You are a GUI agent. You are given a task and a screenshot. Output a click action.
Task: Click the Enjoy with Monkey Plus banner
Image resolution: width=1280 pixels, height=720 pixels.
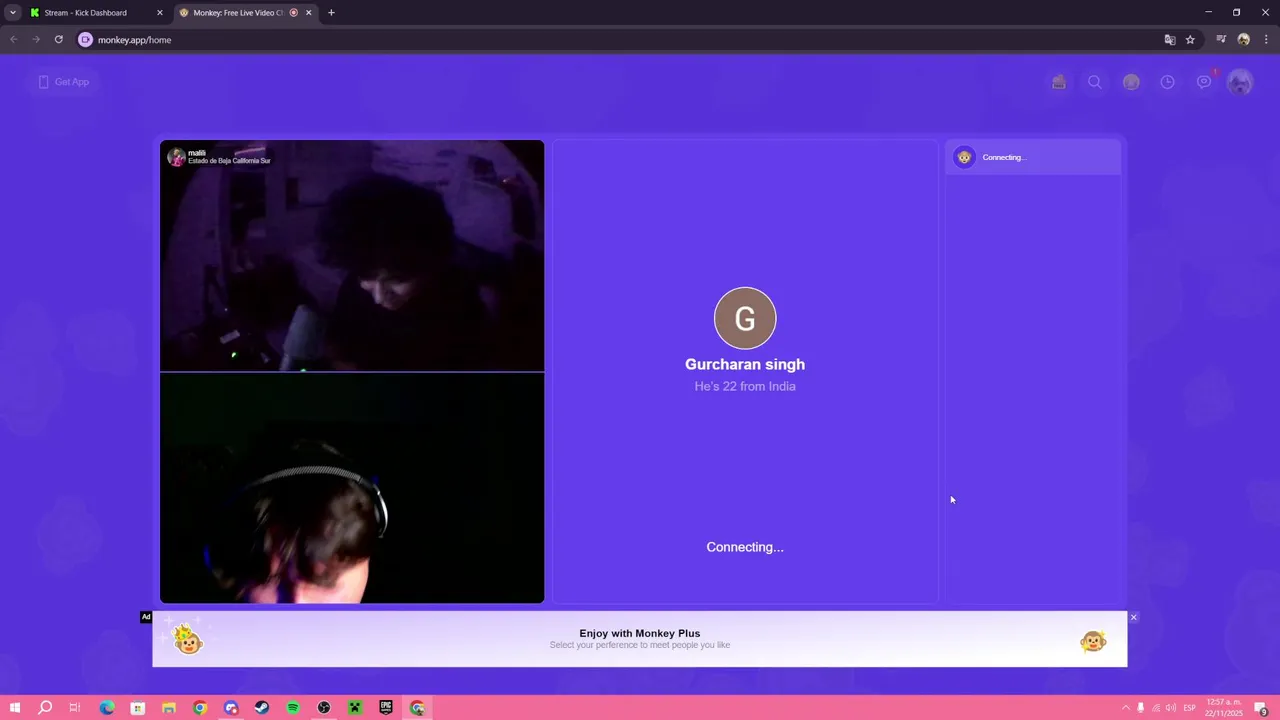pyautogui.click(x=640, y=639)
